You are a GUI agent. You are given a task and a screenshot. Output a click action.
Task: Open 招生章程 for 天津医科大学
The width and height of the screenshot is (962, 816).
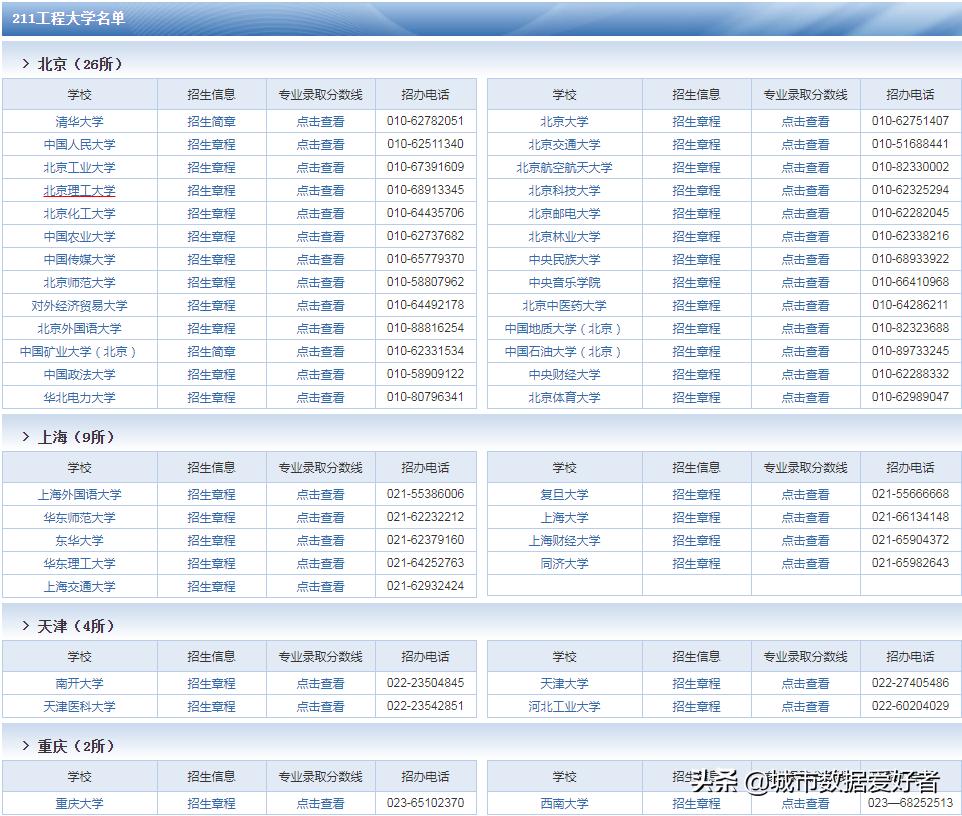(x=212, y=707)
